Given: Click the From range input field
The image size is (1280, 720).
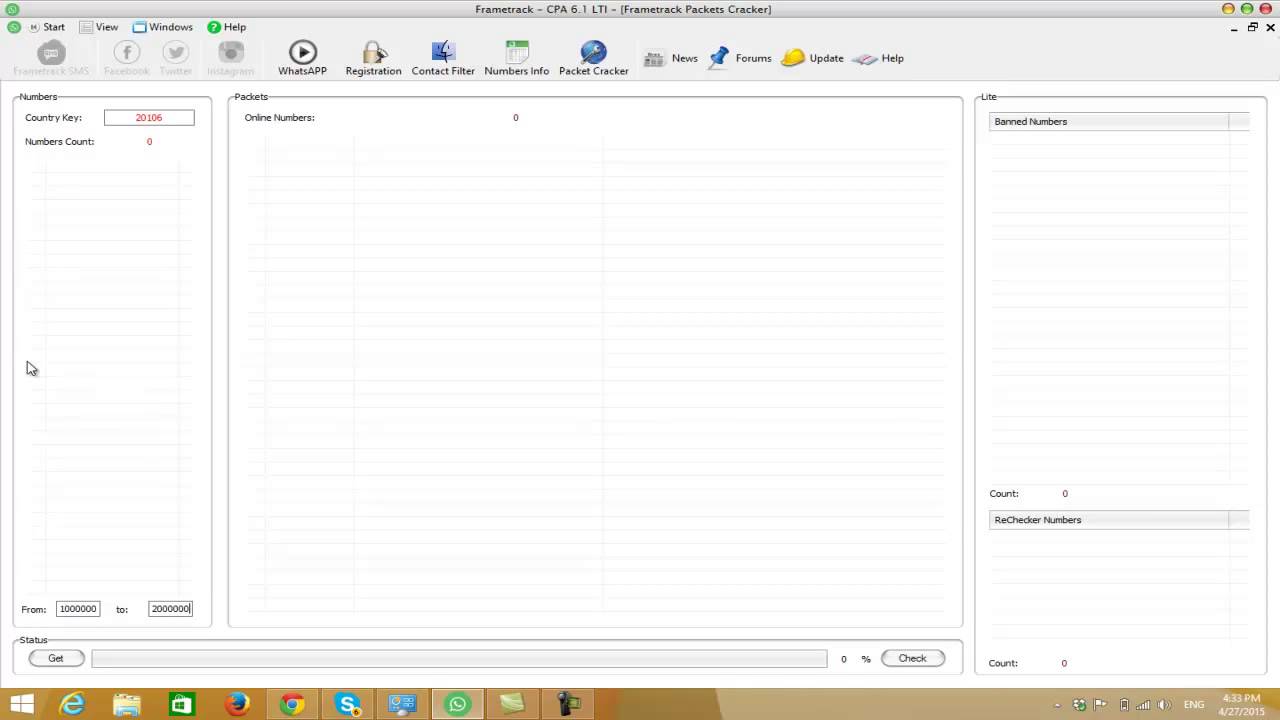Looking at the screenshot, I should (78, 608).
